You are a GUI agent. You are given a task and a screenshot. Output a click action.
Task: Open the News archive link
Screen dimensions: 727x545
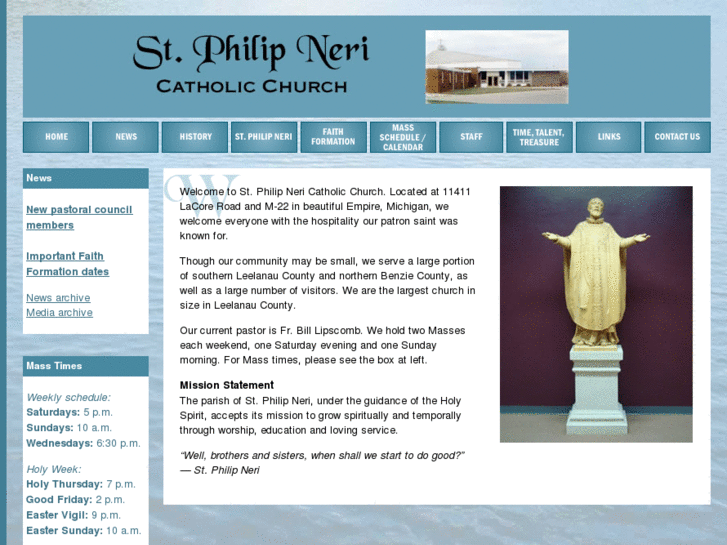(58, 298)
